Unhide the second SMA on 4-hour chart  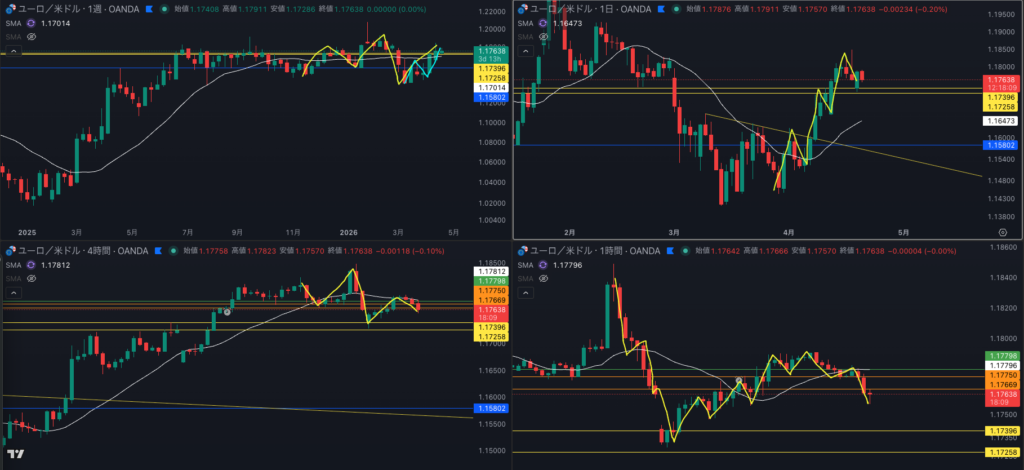pyautogui.click(x=32, y=278)
